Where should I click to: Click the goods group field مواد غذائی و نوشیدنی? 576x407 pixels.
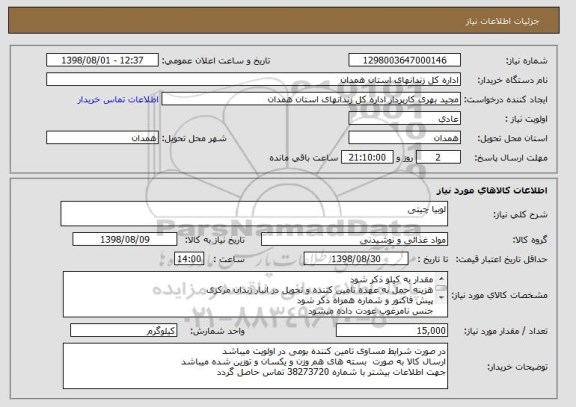click(354, 240)
